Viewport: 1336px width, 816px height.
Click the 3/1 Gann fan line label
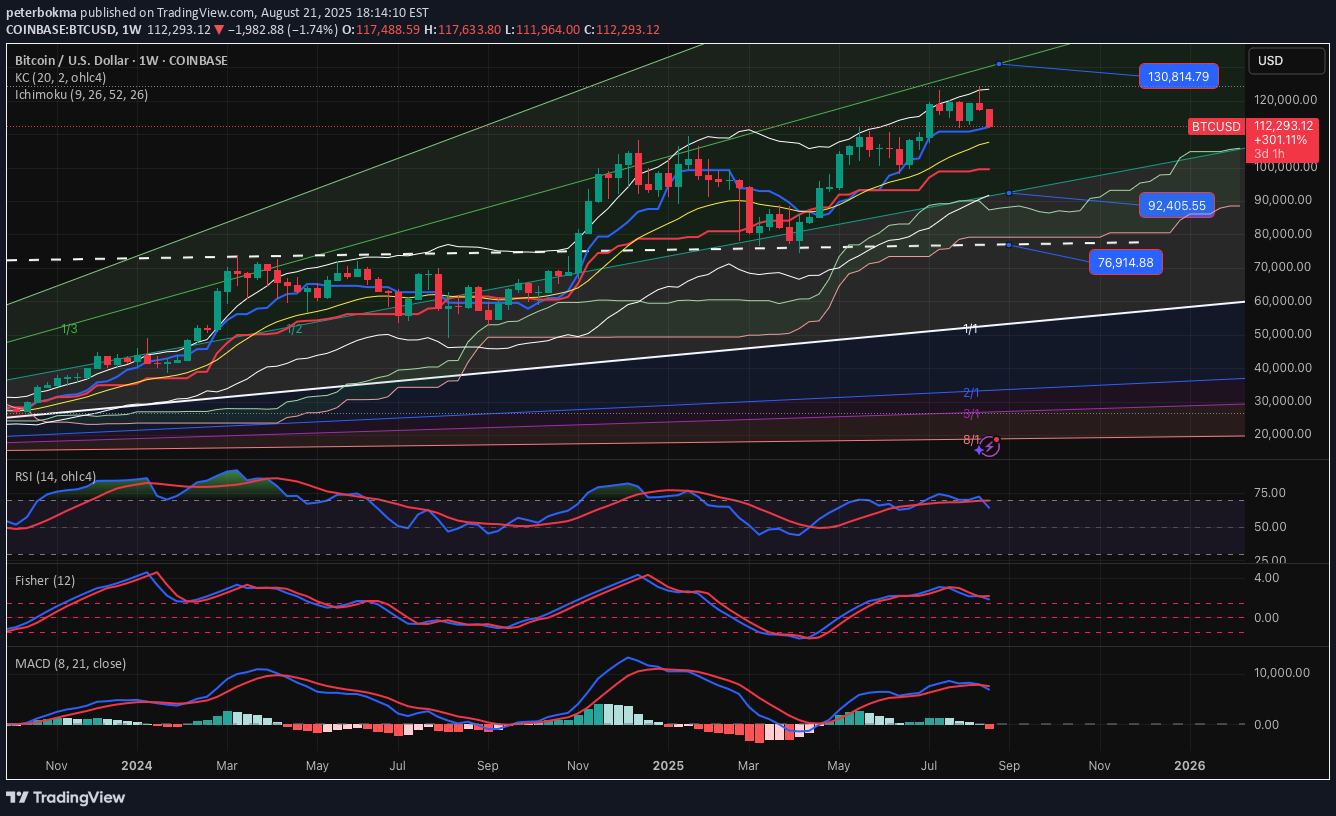971,414
